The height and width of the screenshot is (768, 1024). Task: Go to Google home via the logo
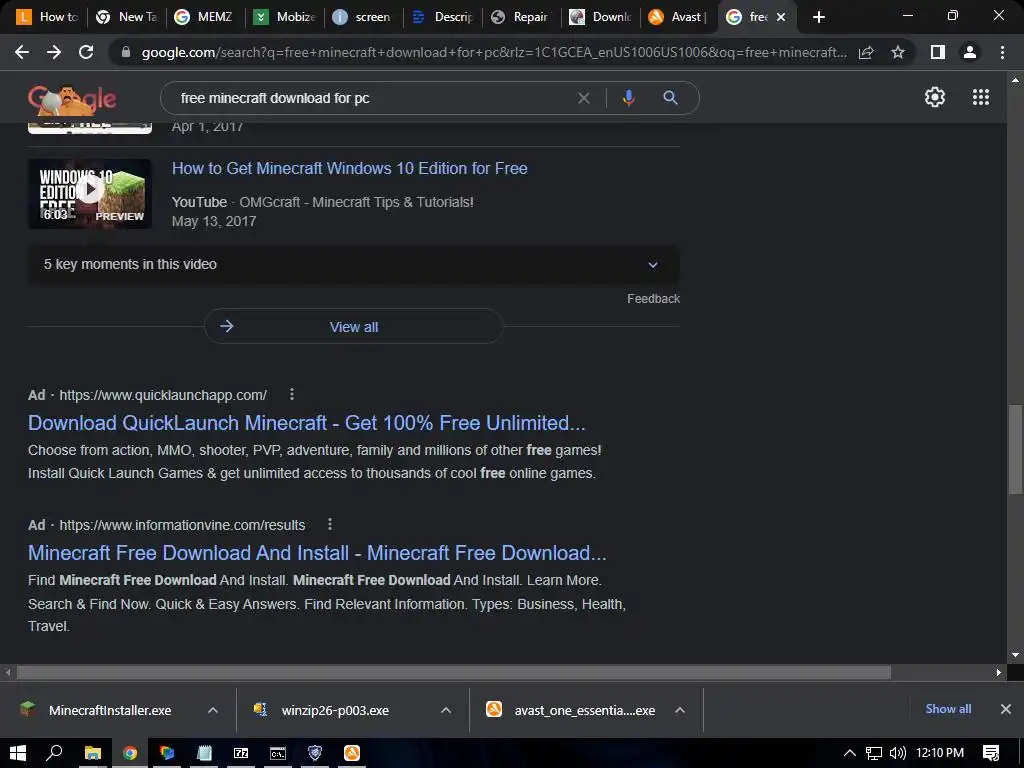click(72, 100)
